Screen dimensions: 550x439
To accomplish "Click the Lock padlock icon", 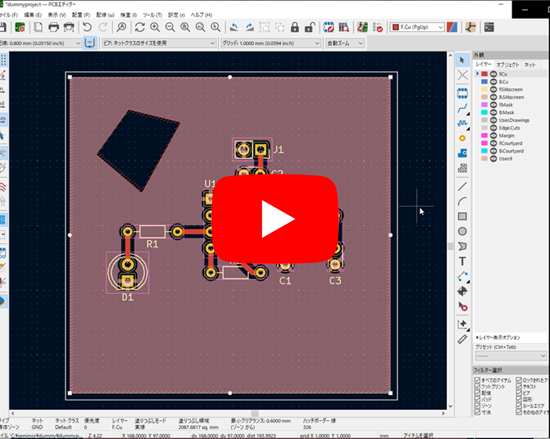I will (x=294, y=27).
